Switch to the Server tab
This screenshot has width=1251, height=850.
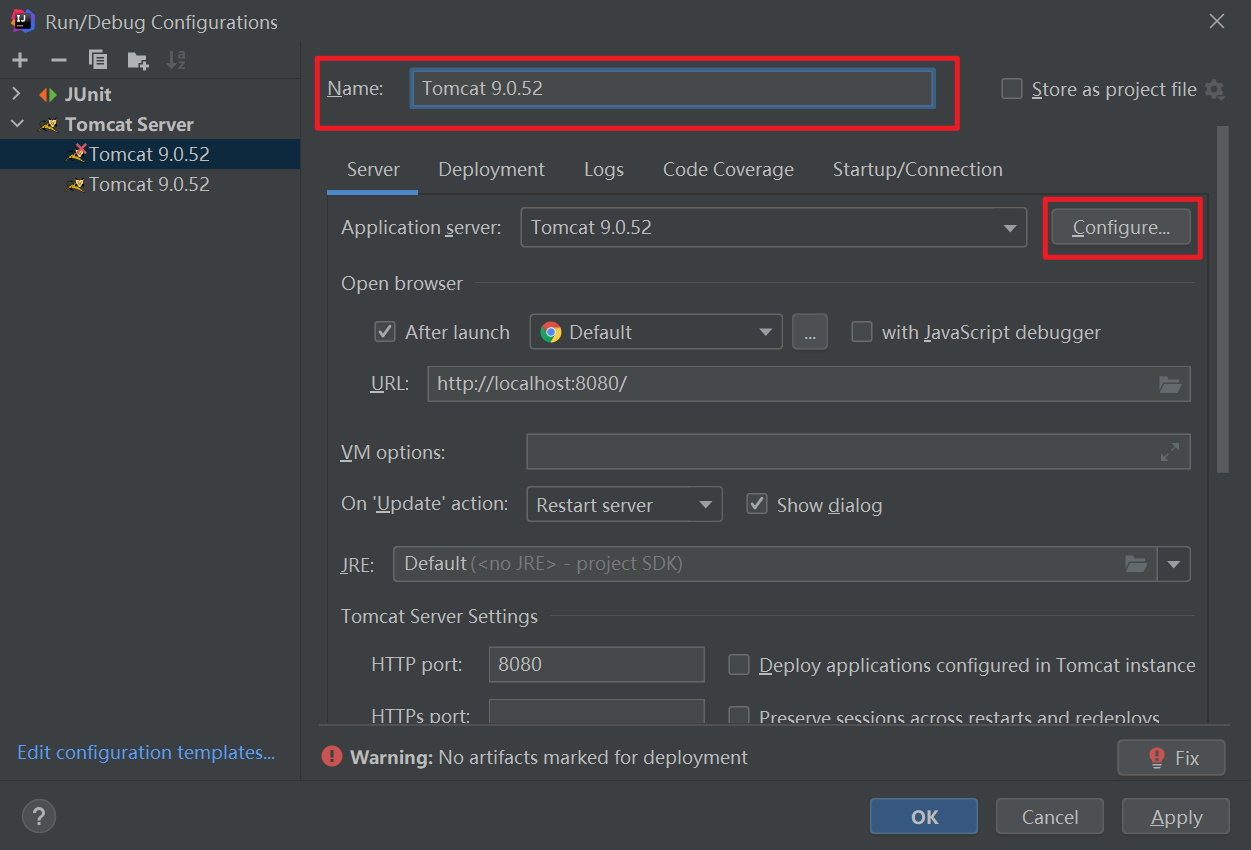click(x=373, y=170)
